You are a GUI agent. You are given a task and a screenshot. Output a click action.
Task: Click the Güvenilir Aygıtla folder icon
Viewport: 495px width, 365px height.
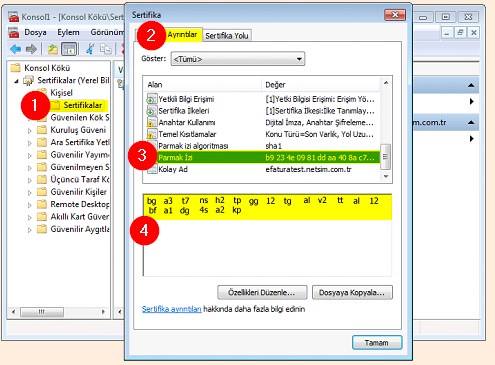coord(42,229)
